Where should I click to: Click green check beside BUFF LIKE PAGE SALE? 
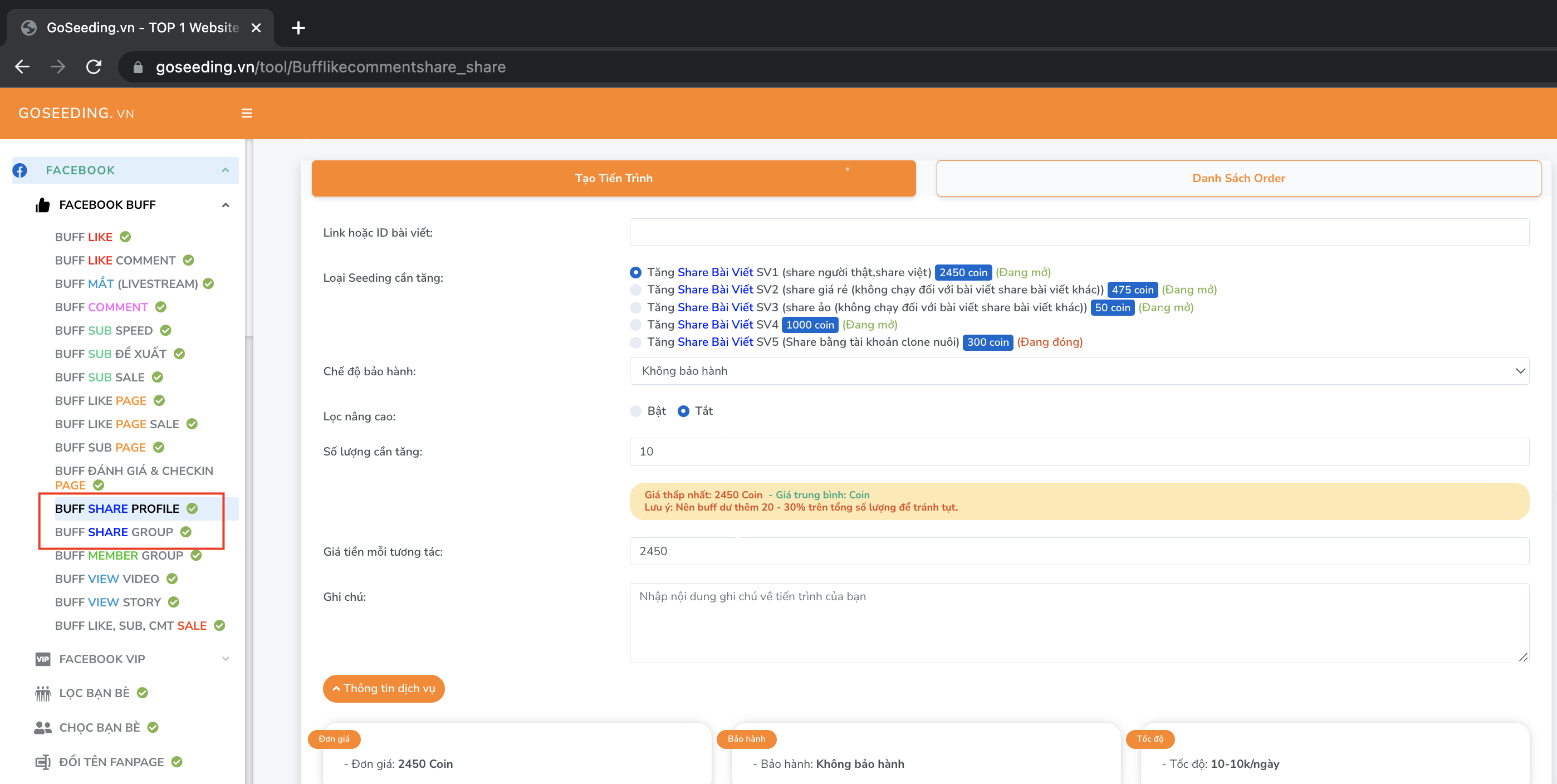(x=192, y=424)
